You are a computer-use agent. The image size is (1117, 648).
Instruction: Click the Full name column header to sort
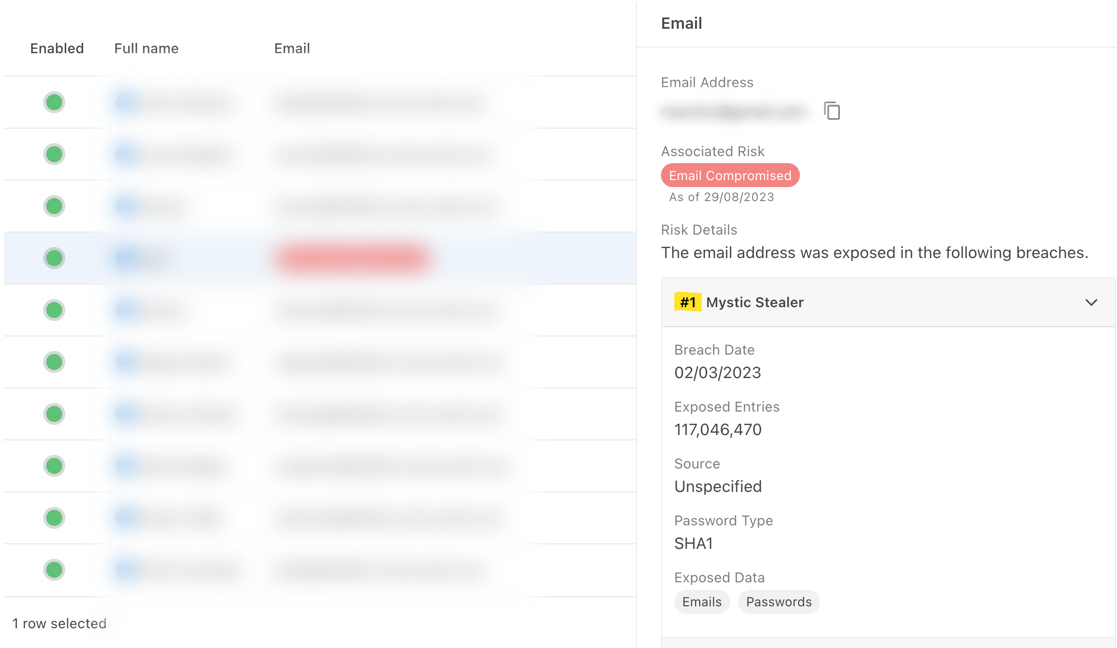tap(146, 48)
